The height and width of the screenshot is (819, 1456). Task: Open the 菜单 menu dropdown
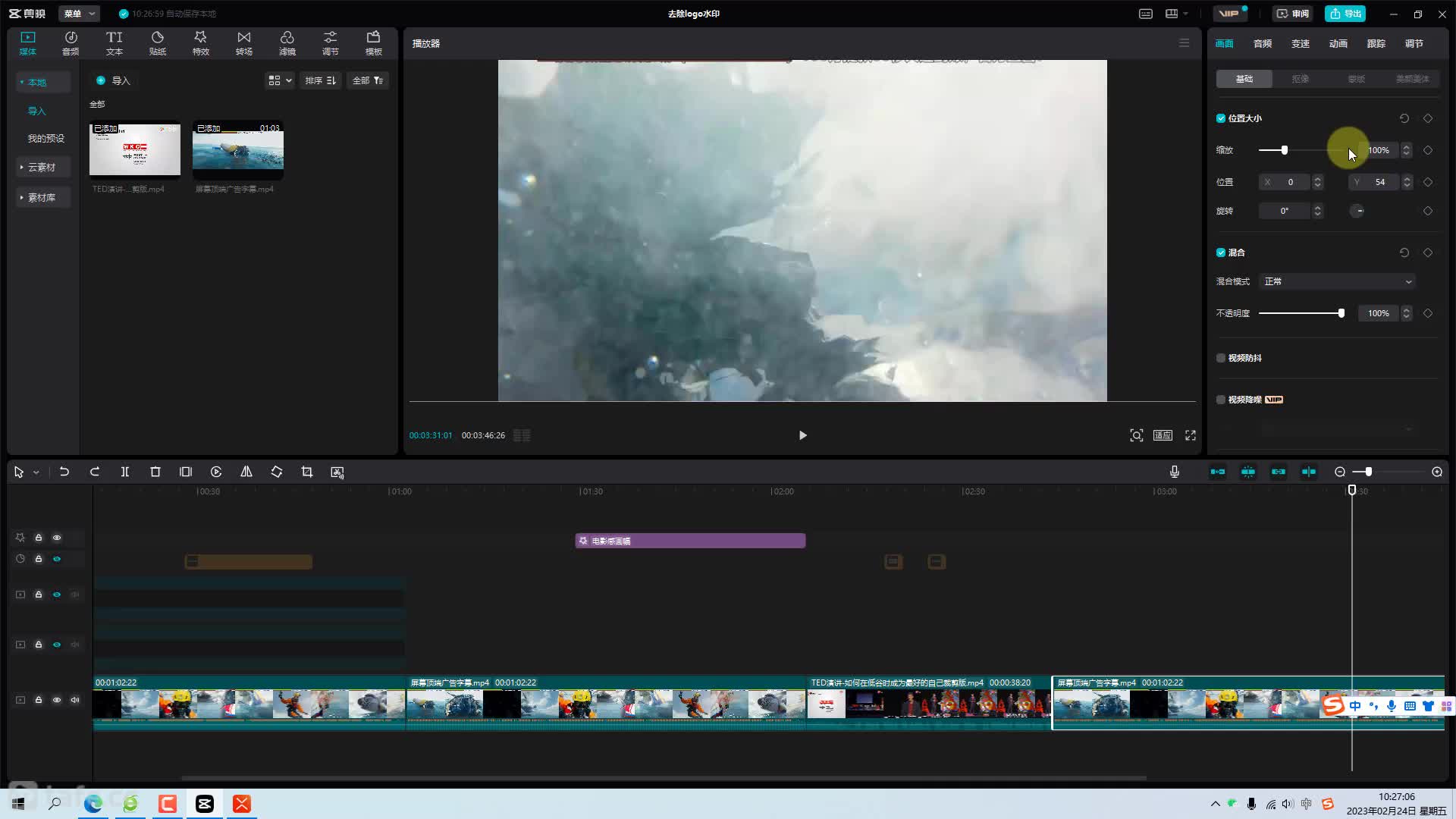[79, 14]
